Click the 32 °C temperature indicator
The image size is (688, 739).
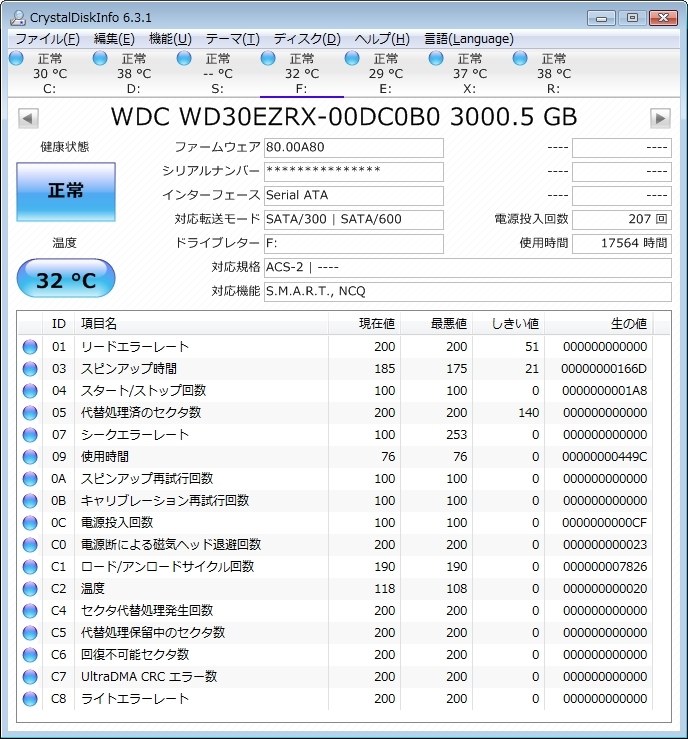point(66,279)
